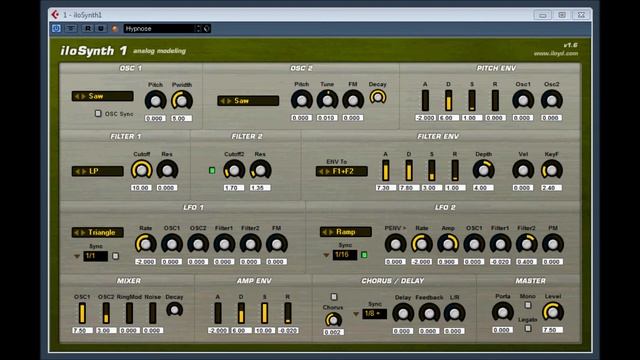Open the Delay Sync triangle menu
Screen dimensions: 640x360
pos(356,314)
